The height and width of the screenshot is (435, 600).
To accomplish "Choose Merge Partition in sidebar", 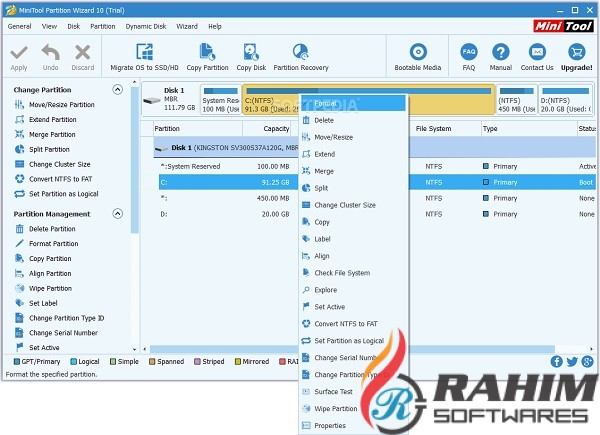I will [45, 134].
